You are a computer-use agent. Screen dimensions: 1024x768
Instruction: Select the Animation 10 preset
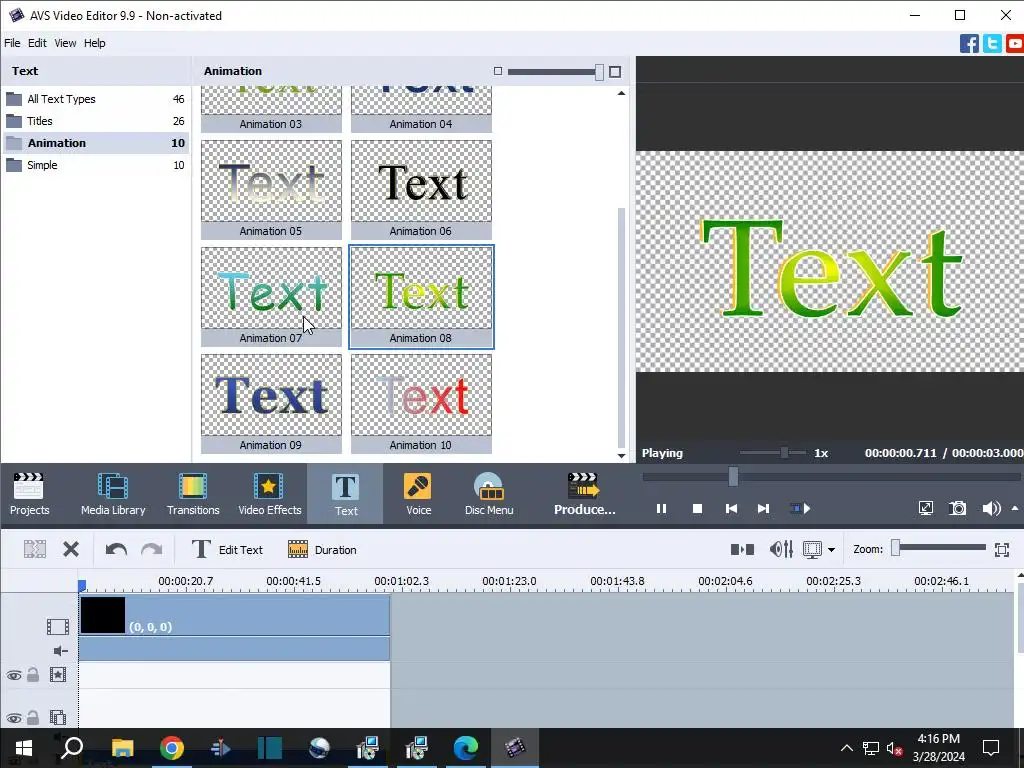pos(421,404)
